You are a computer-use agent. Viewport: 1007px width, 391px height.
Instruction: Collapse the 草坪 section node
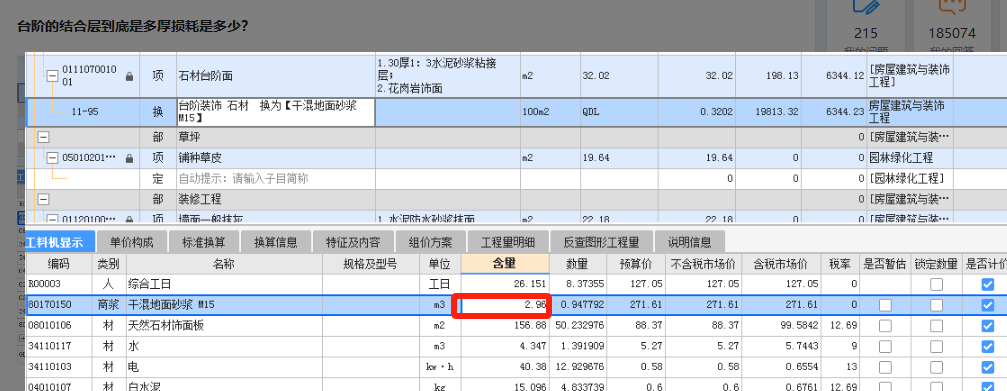[x=44, y=137]
